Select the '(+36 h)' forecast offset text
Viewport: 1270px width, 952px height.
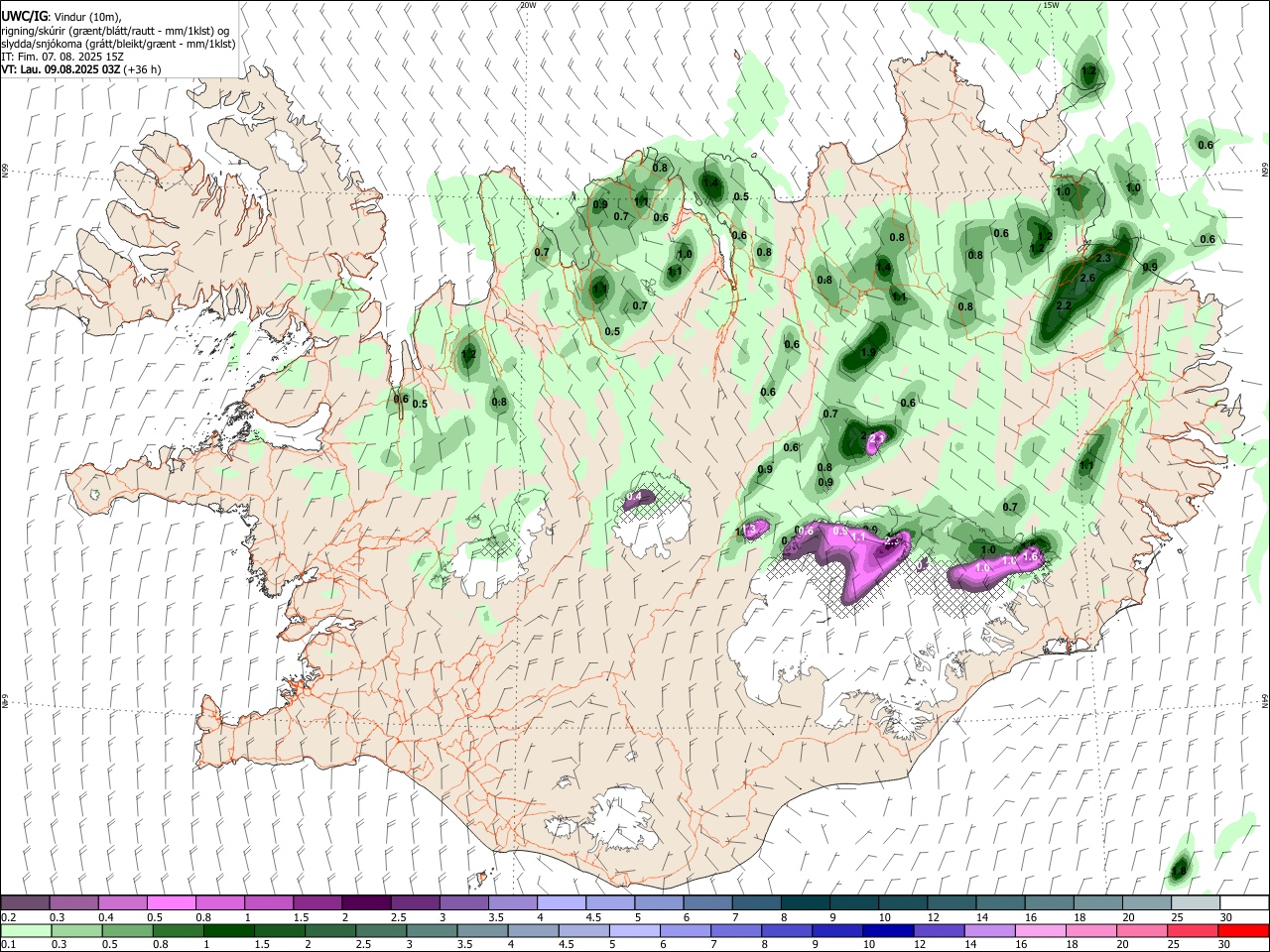[143, 69]
